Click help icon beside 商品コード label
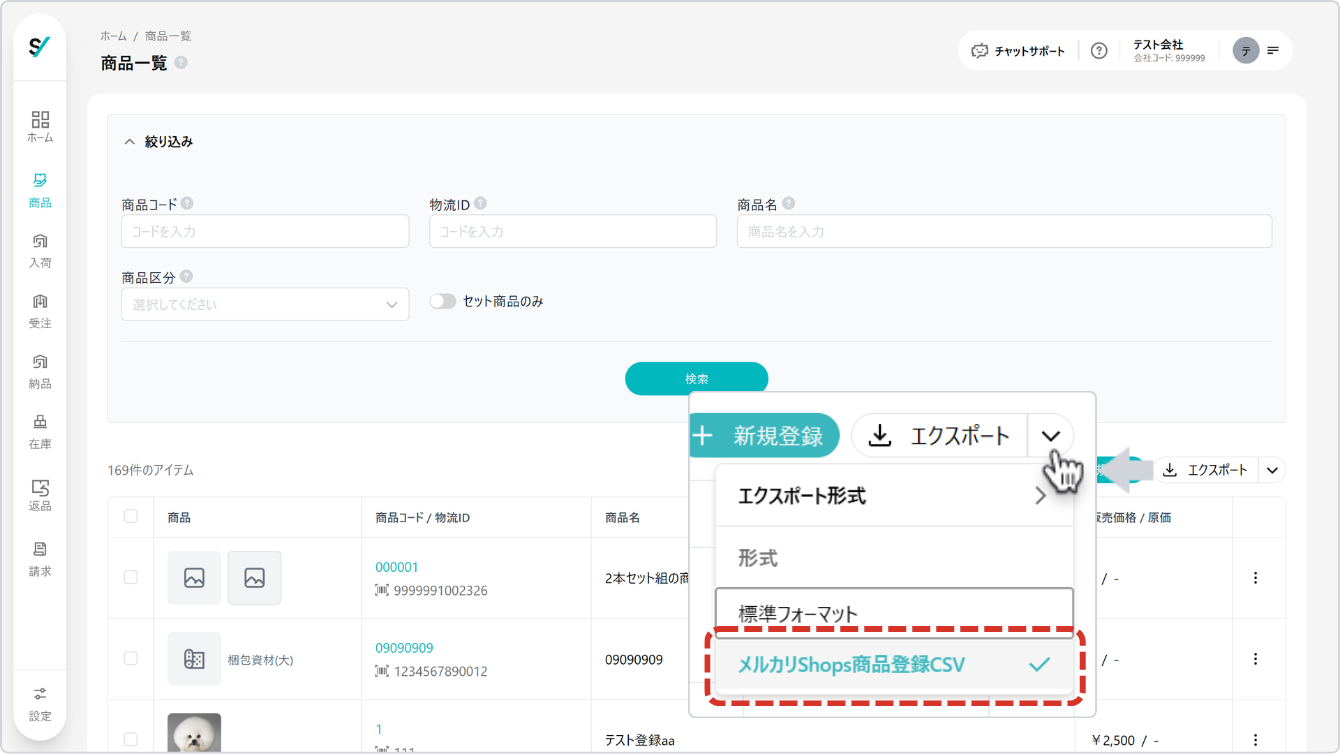This screenshot has height=756, width=1340. (187, 203)
